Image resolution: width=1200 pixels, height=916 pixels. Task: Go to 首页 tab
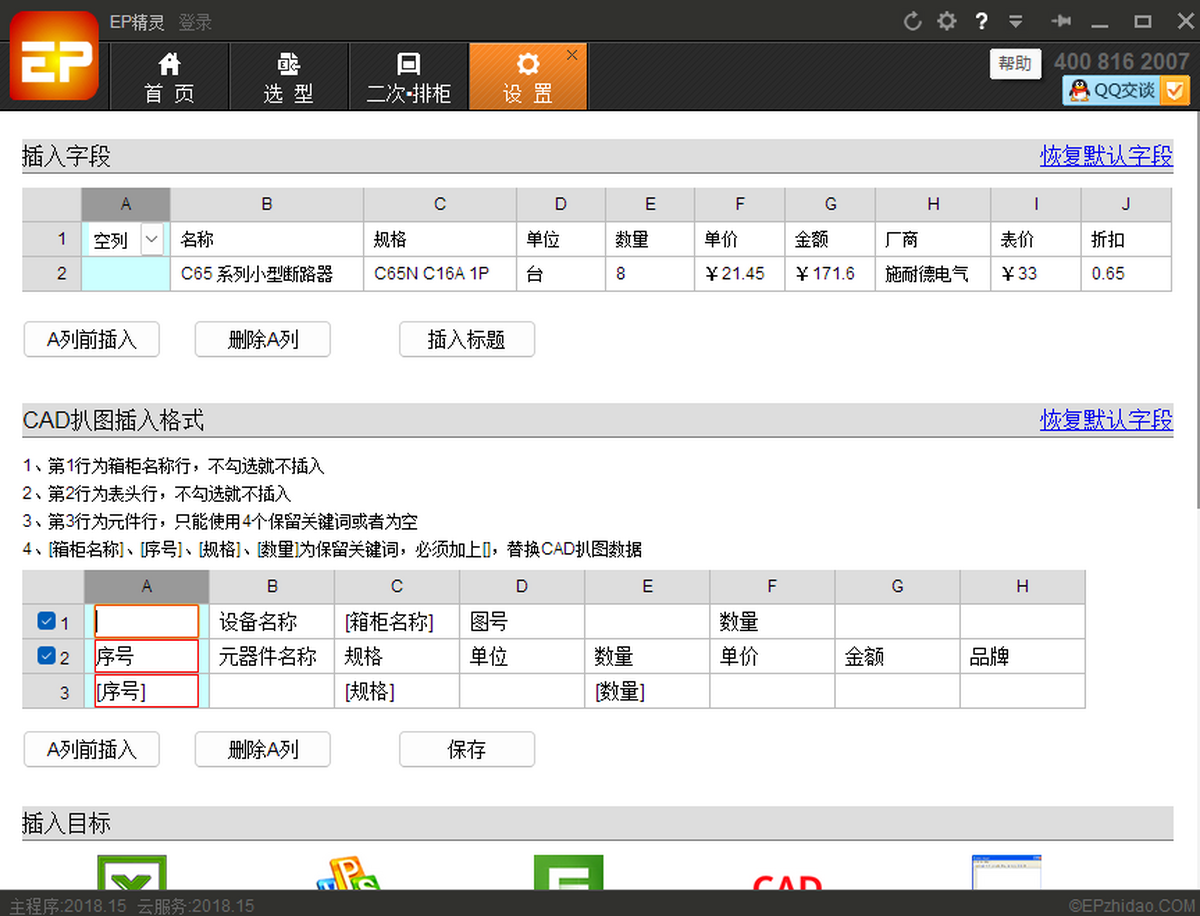tap(169, 77)
